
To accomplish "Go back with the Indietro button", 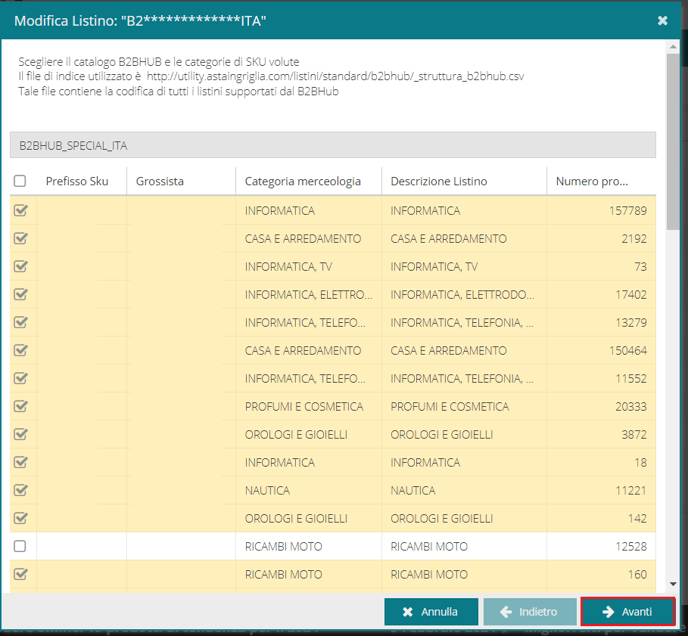I will (x=530, y=611).
